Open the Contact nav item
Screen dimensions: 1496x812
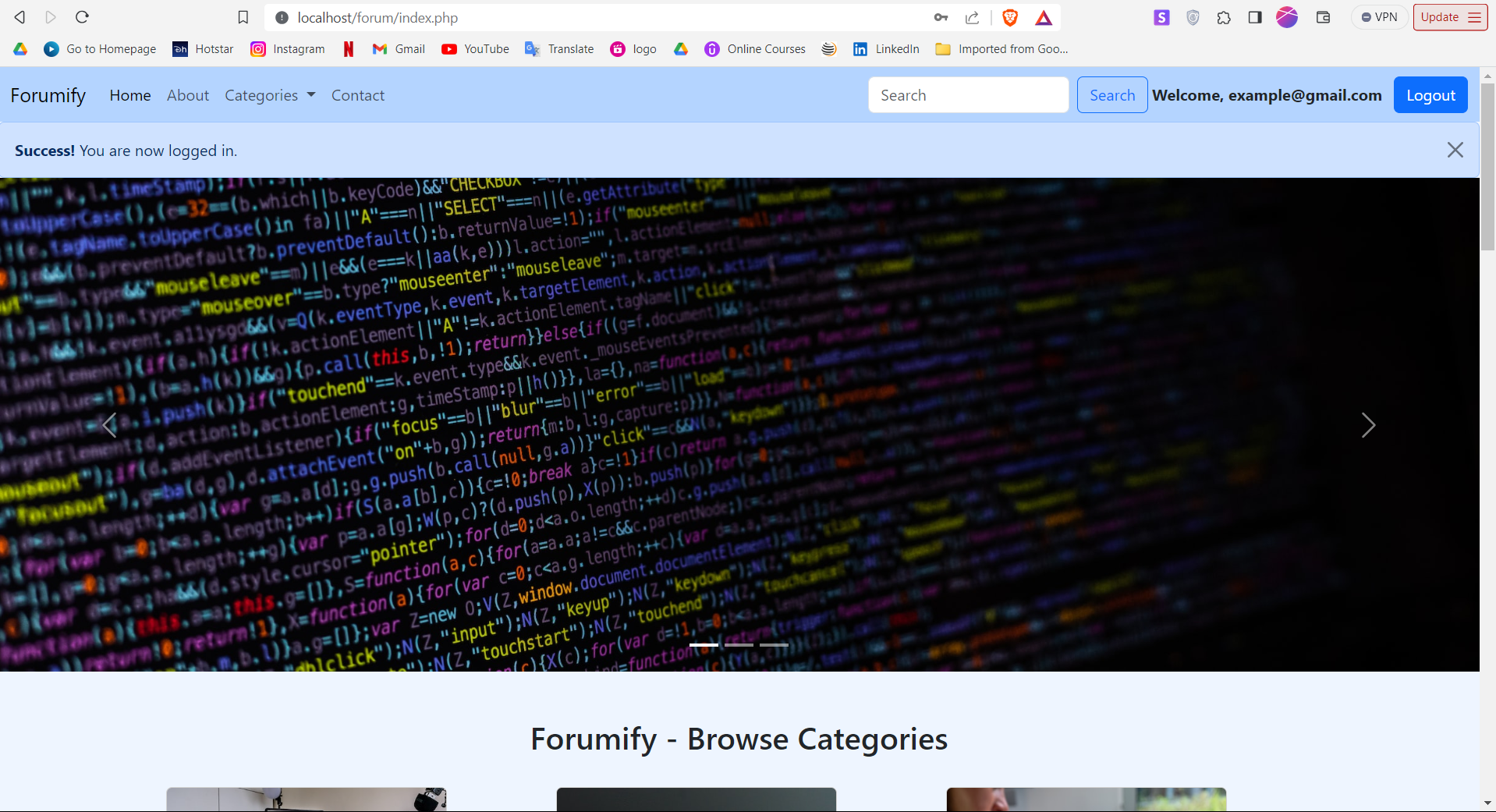point(358,95)
